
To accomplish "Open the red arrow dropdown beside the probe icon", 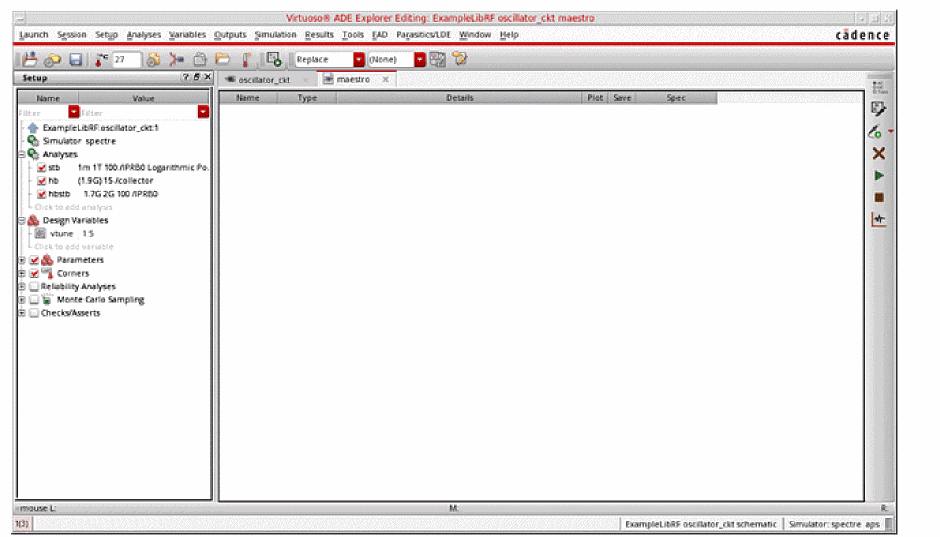I will pos(891,131).
